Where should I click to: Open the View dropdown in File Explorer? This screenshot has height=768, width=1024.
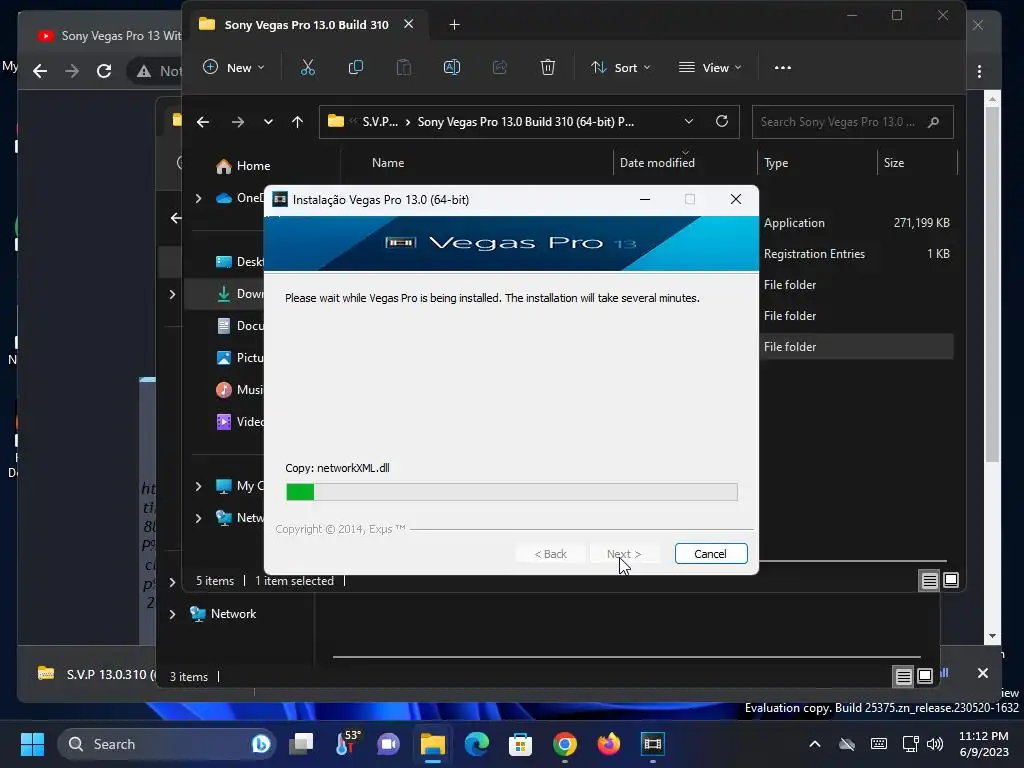(x=710, y=67)
